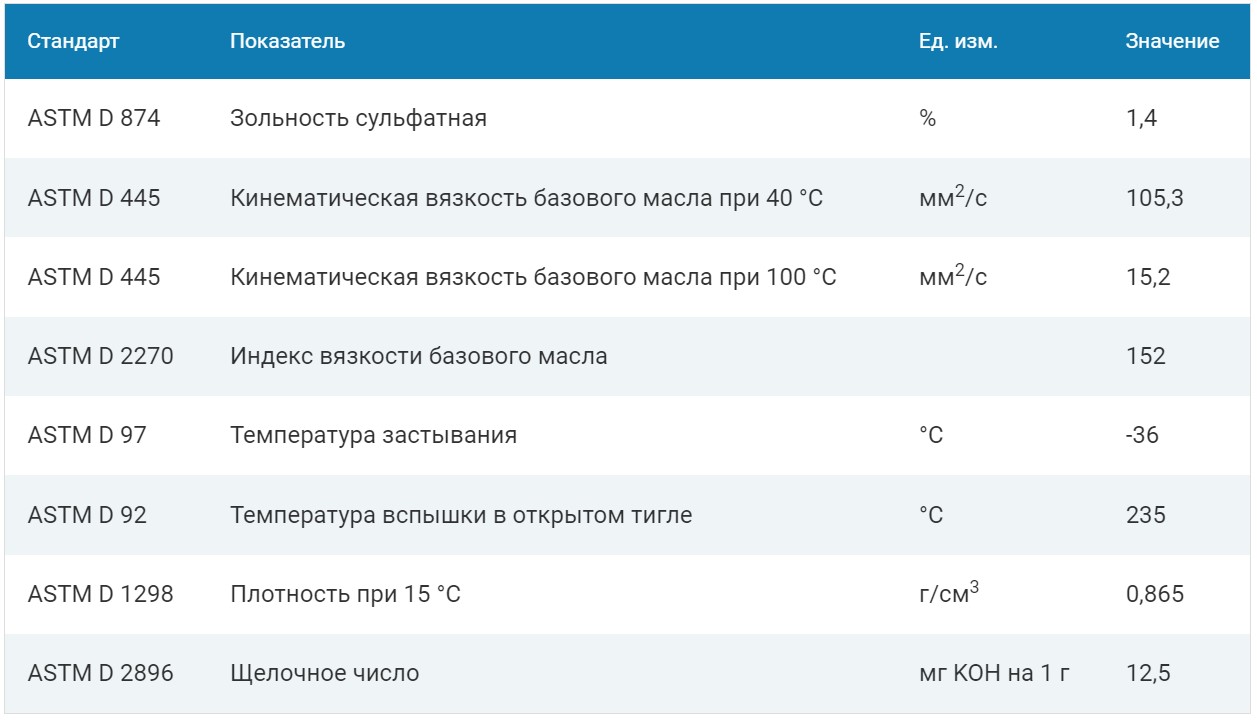Click the viscosity at 100 °C row

(628, 277)
